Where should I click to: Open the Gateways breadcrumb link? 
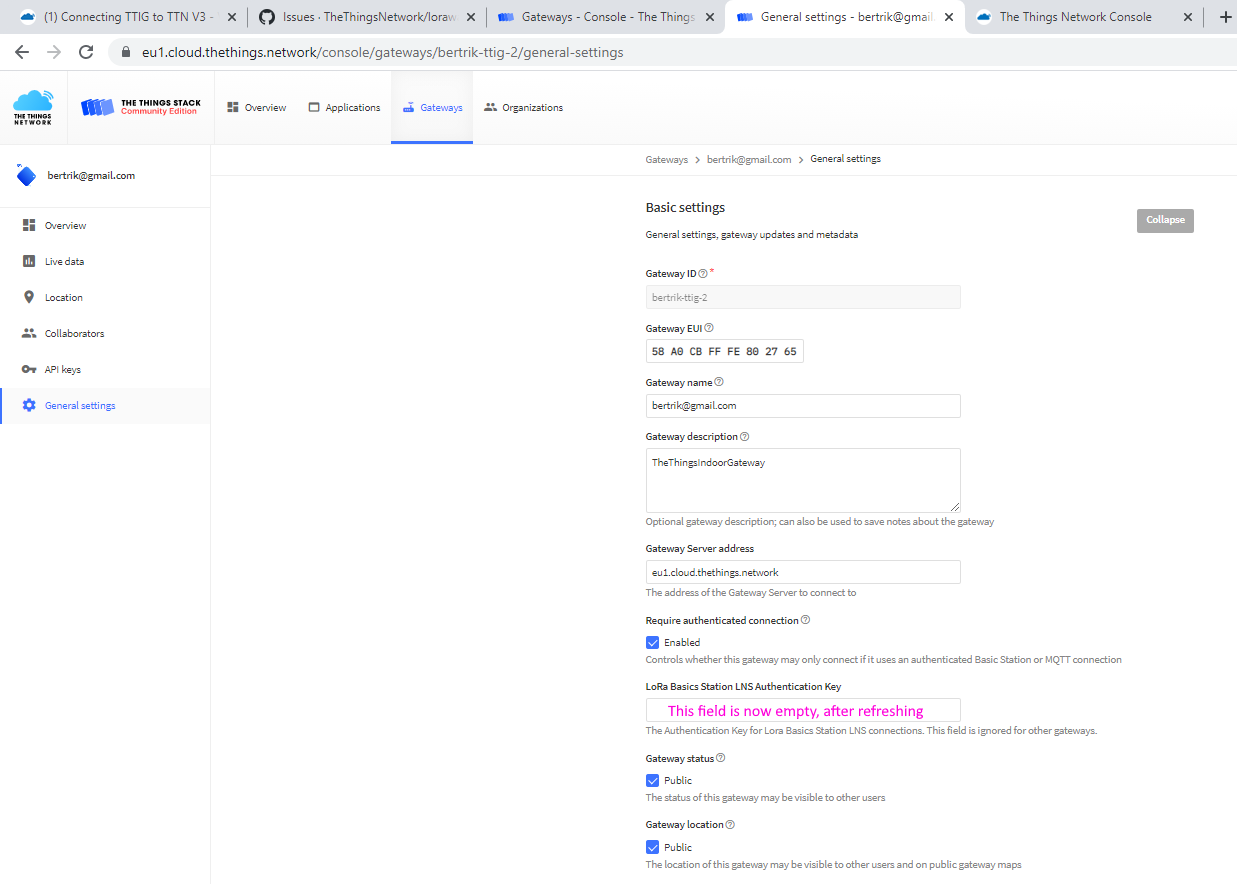pos(666,159)
